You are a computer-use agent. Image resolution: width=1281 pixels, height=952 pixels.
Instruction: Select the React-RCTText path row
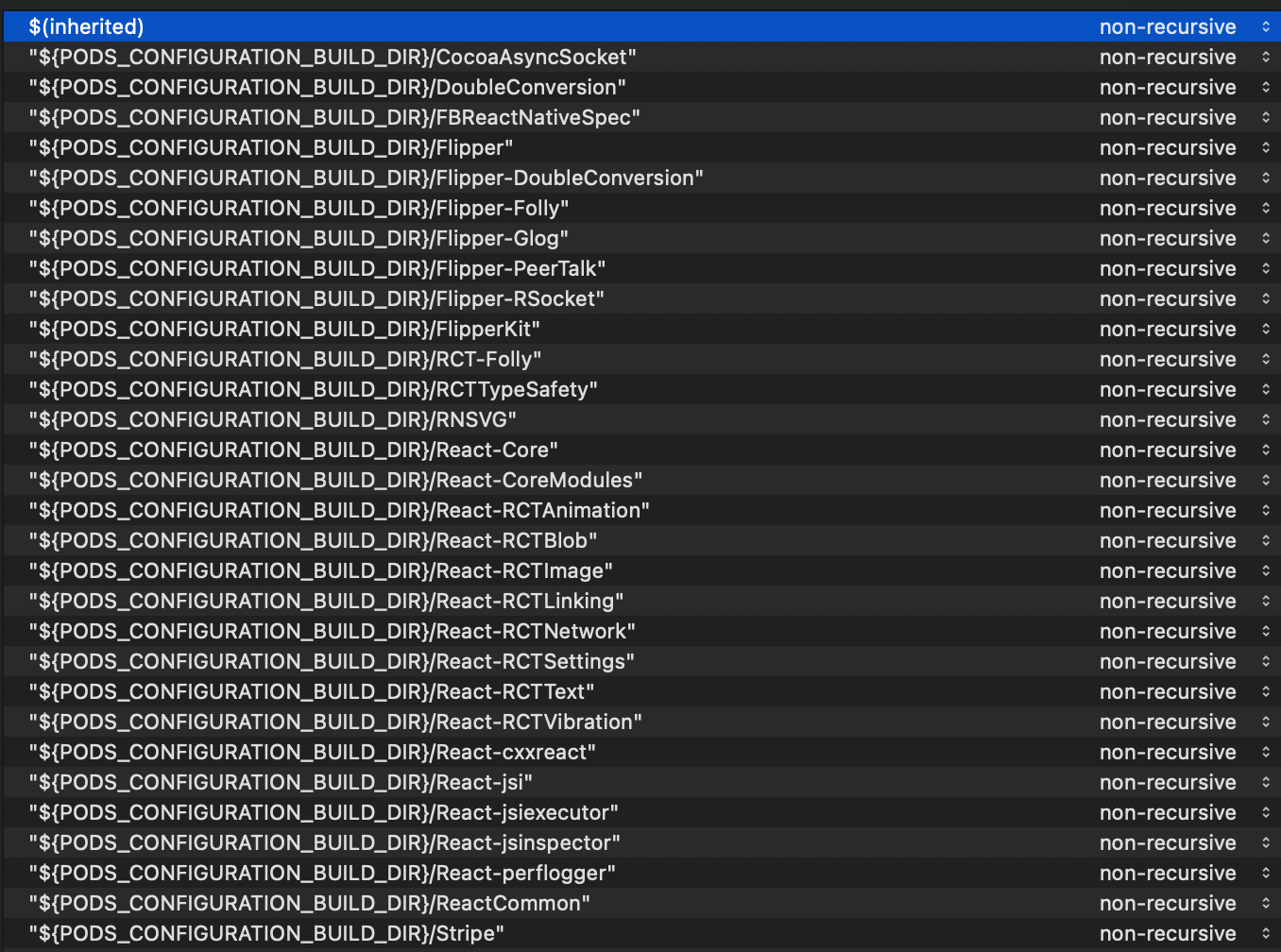pos(642,691)
